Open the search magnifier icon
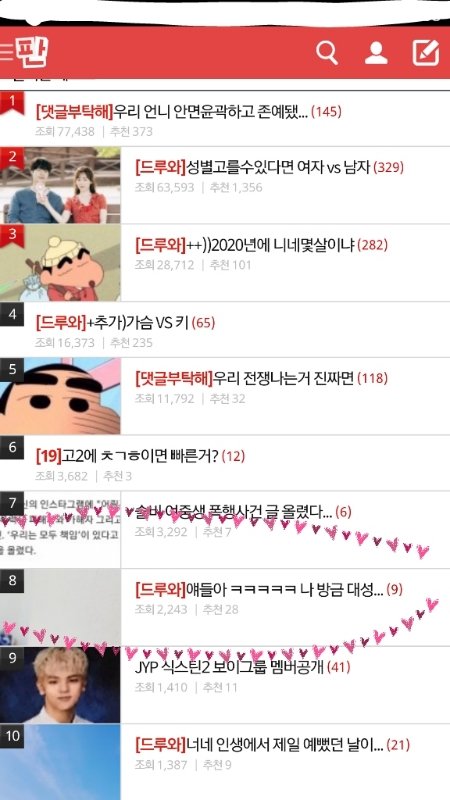Viewport: 450px width, 800px height. click(327, 53)
